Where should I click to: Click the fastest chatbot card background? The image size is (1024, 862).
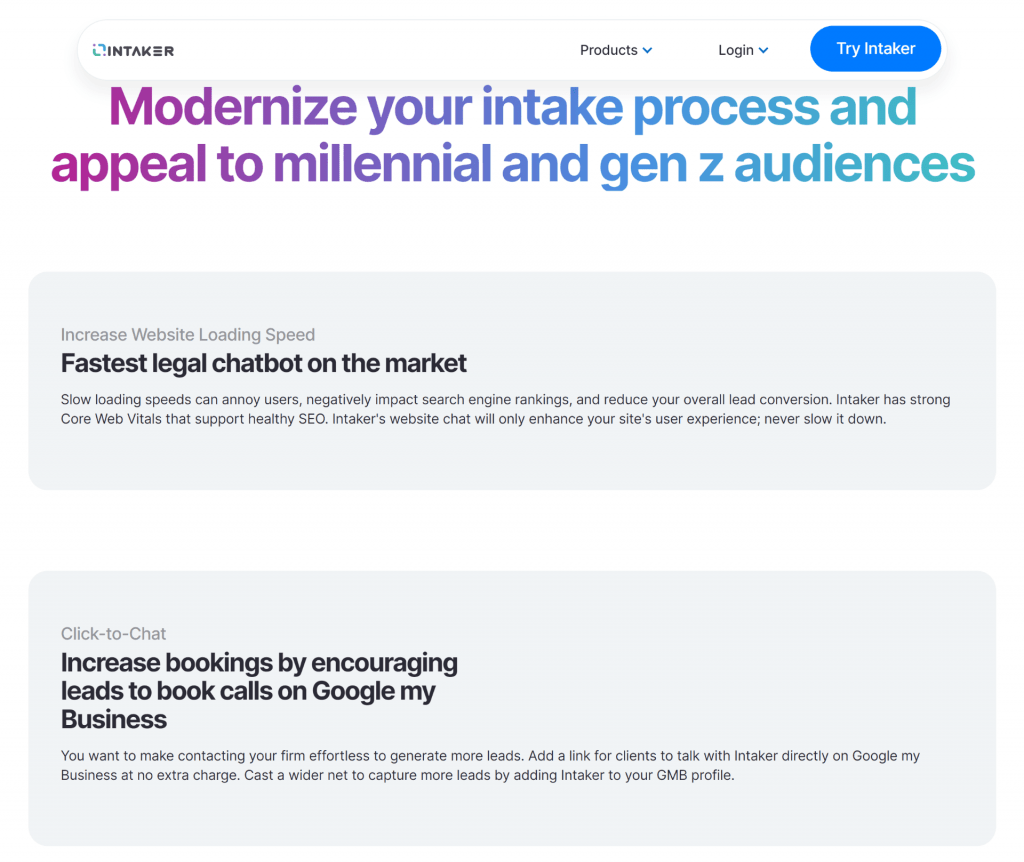tap(512, 459)
